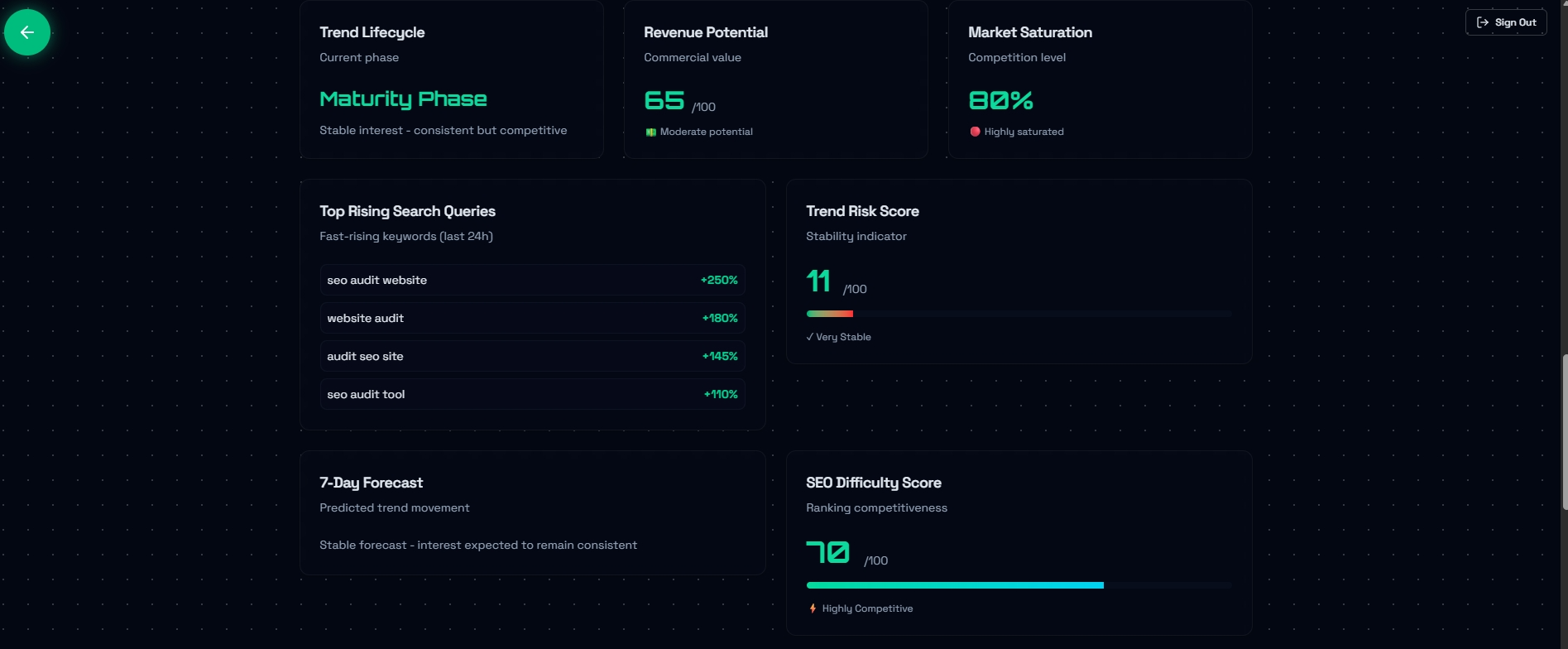Click the money icon beside Moderate potential
The image size is (1568, 649).
click(x=651, y=132)
